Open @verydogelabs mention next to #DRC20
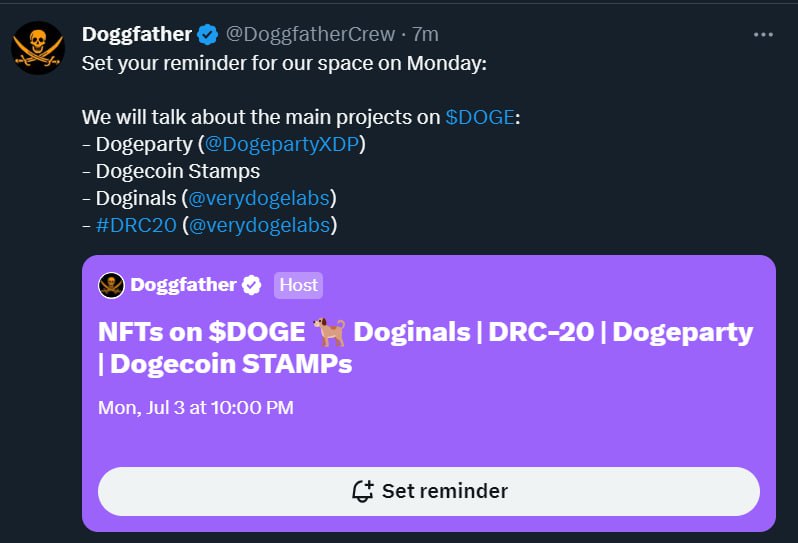 [260, 225]
